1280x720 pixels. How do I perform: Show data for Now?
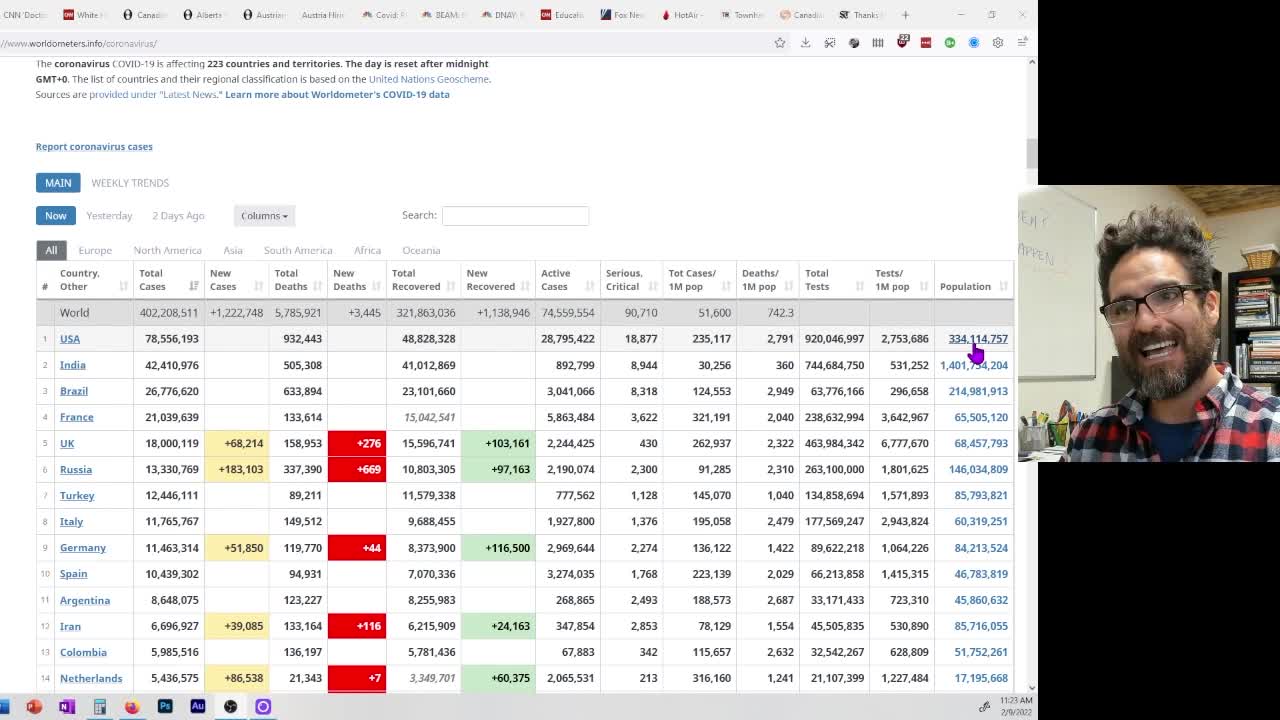55,215
